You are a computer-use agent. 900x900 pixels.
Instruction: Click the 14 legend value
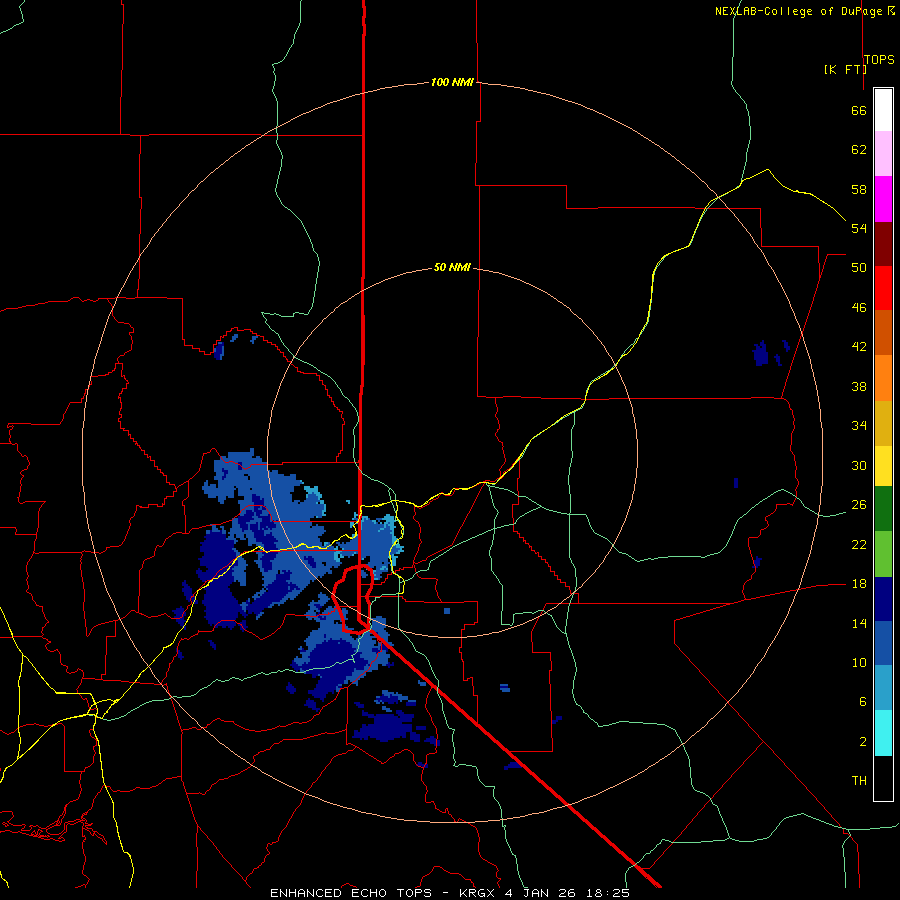[x=859, y=623]
